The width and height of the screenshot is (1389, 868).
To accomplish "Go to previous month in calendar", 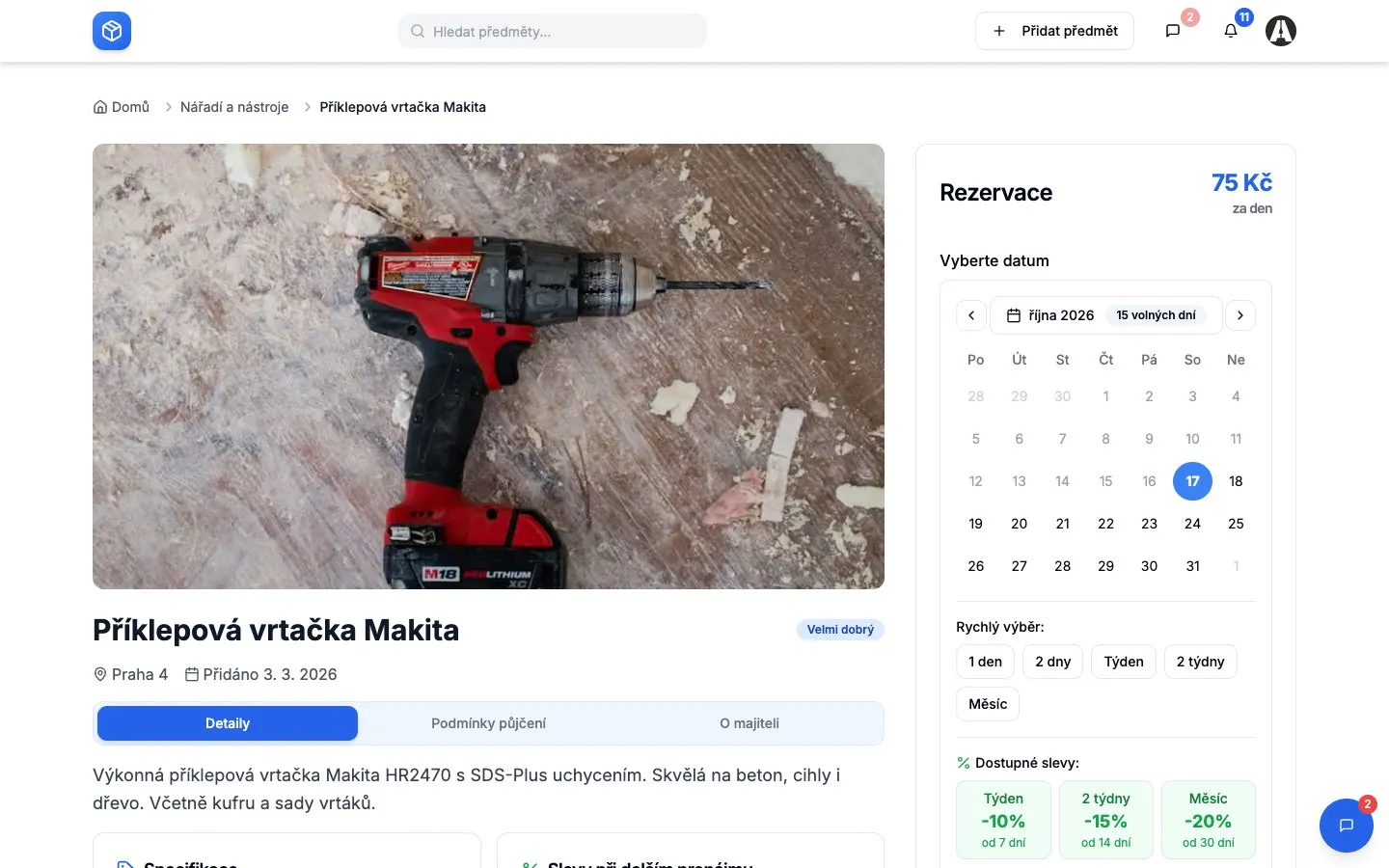I will click(x=971, y=315).
